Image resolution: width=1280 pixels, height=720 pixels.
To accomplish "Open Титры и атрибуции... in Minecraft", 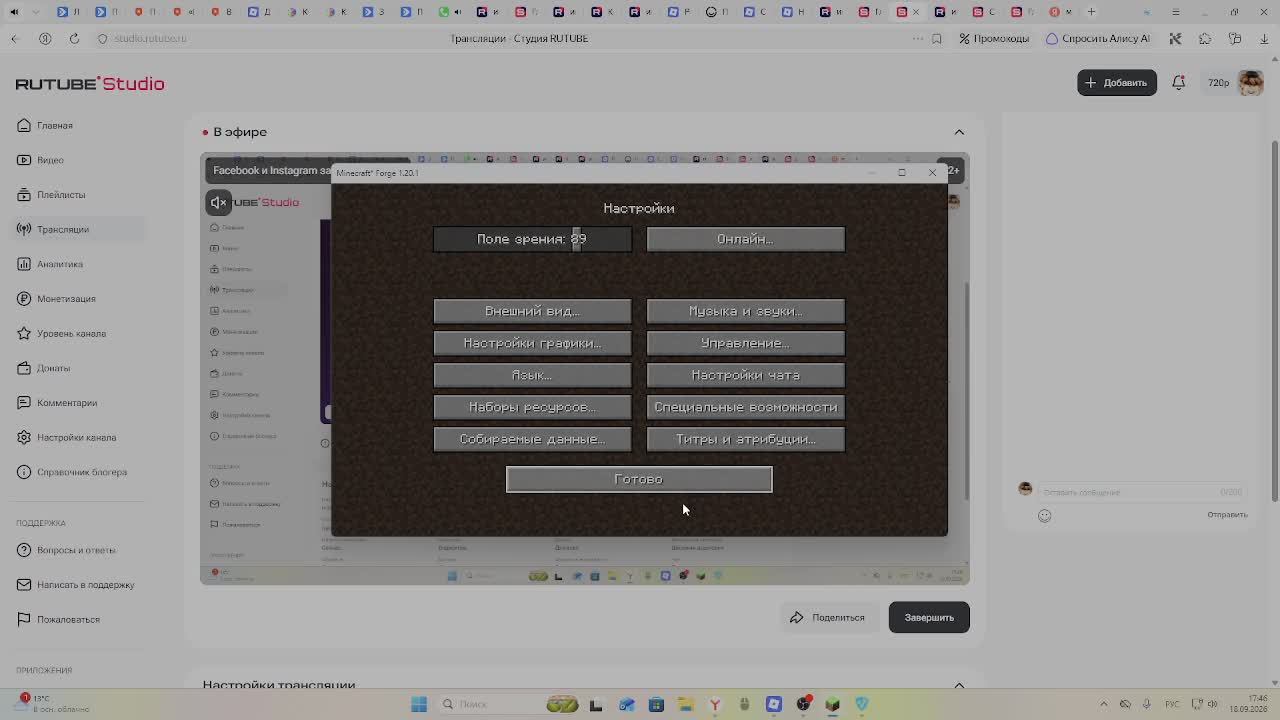I will (x=746, y=439).
